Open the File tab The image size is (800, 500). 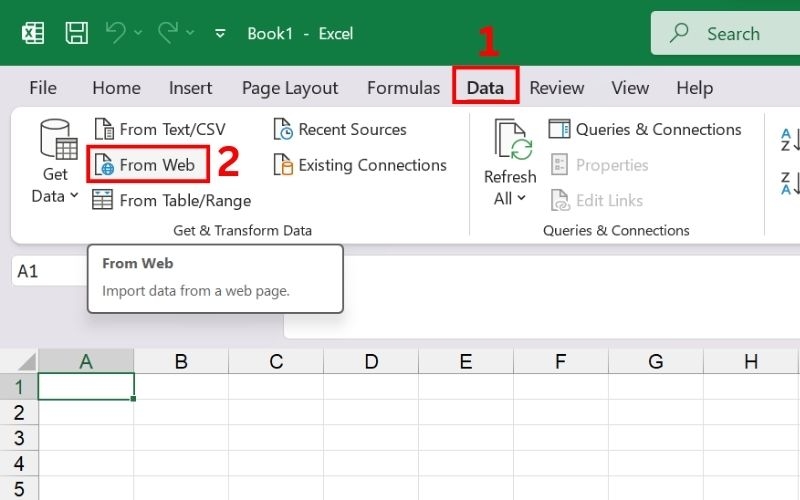point(43,88)
